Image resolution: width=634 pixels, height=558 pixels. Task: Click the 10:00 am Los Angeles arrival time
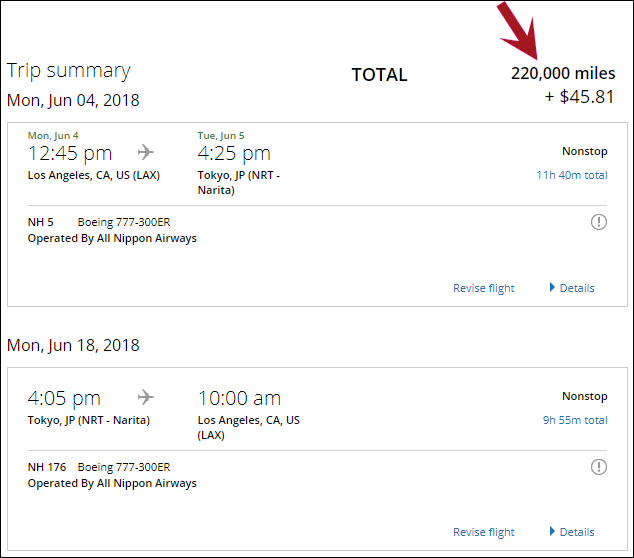pos(239,398)
